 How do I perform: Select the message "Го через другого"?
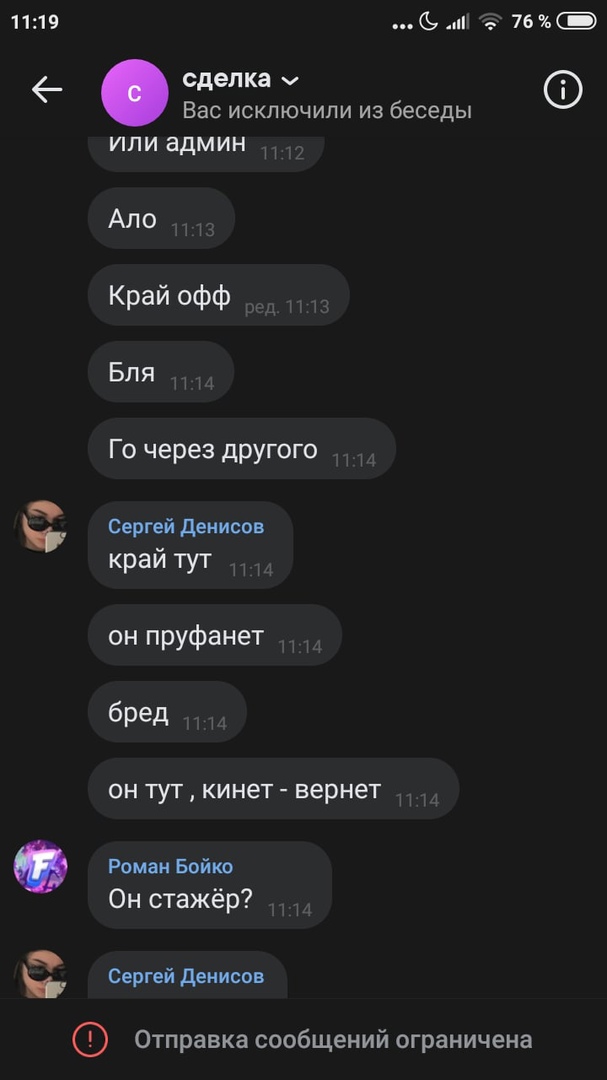[242, 448]
